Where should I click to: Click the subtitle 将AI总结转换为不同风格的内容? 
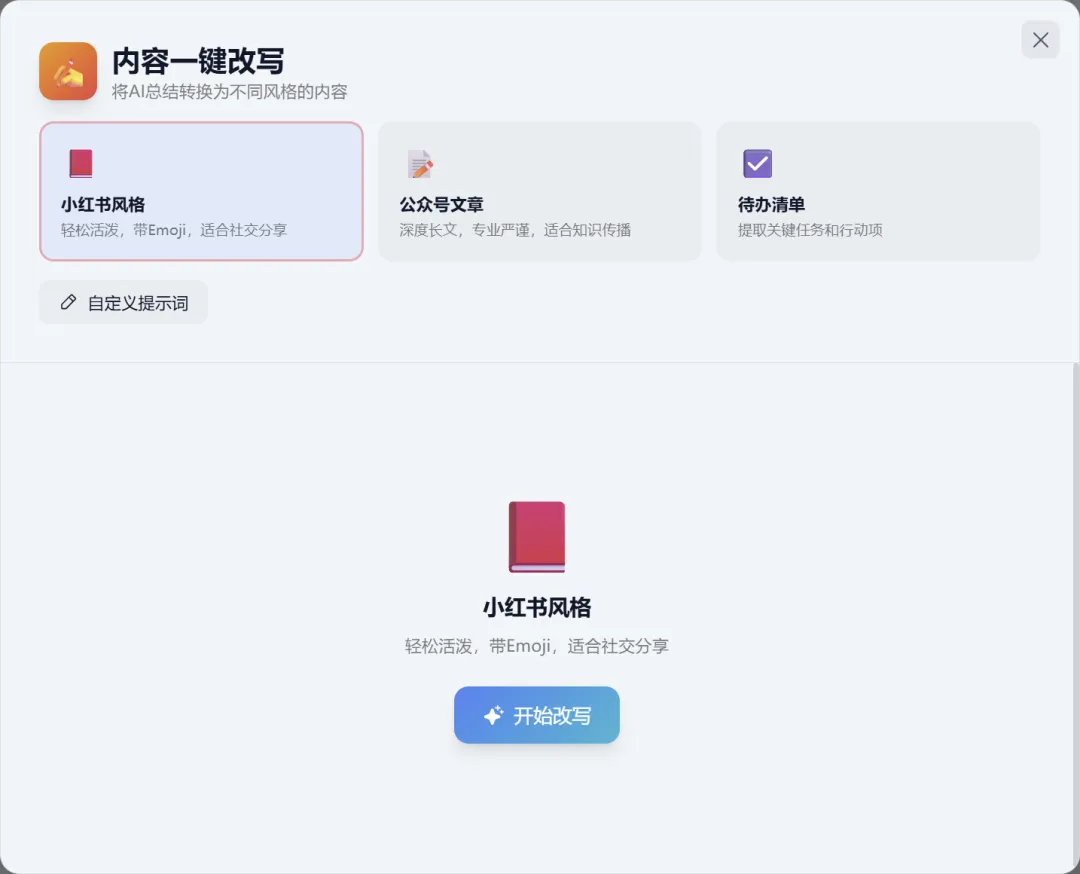tap(229, 92)
